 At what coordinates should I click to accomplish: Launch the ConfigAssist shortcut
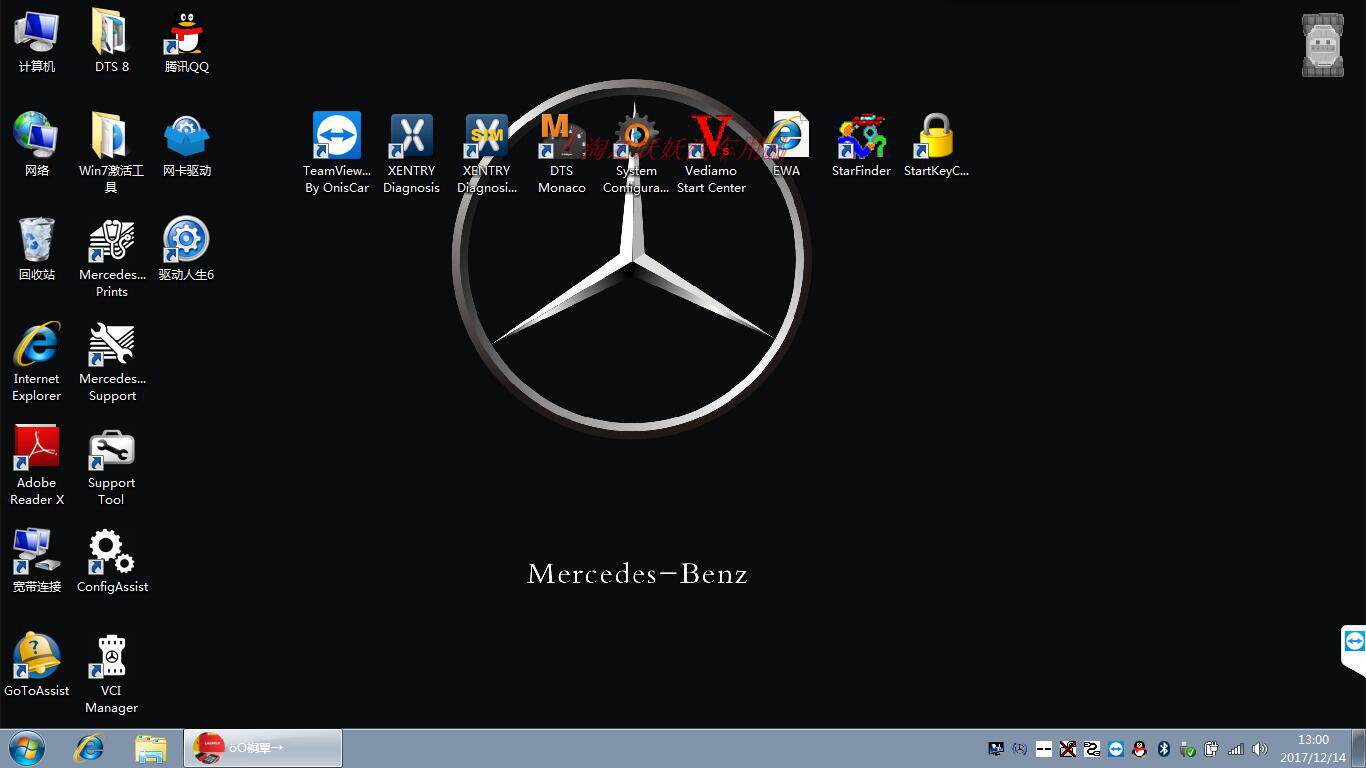pos(112,561)
